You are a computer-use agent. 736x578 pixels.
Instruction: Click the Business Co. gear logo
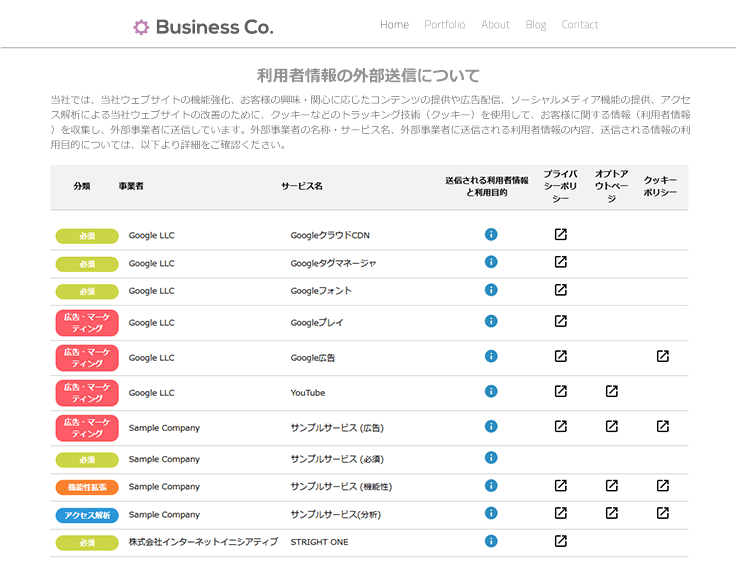[141, 27]
